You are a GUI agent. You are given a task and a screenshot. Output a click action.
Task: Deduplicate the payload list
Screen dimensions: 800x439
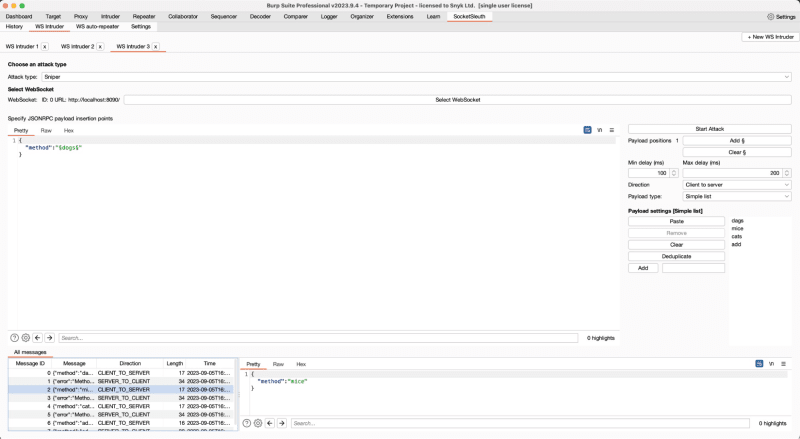676,256
